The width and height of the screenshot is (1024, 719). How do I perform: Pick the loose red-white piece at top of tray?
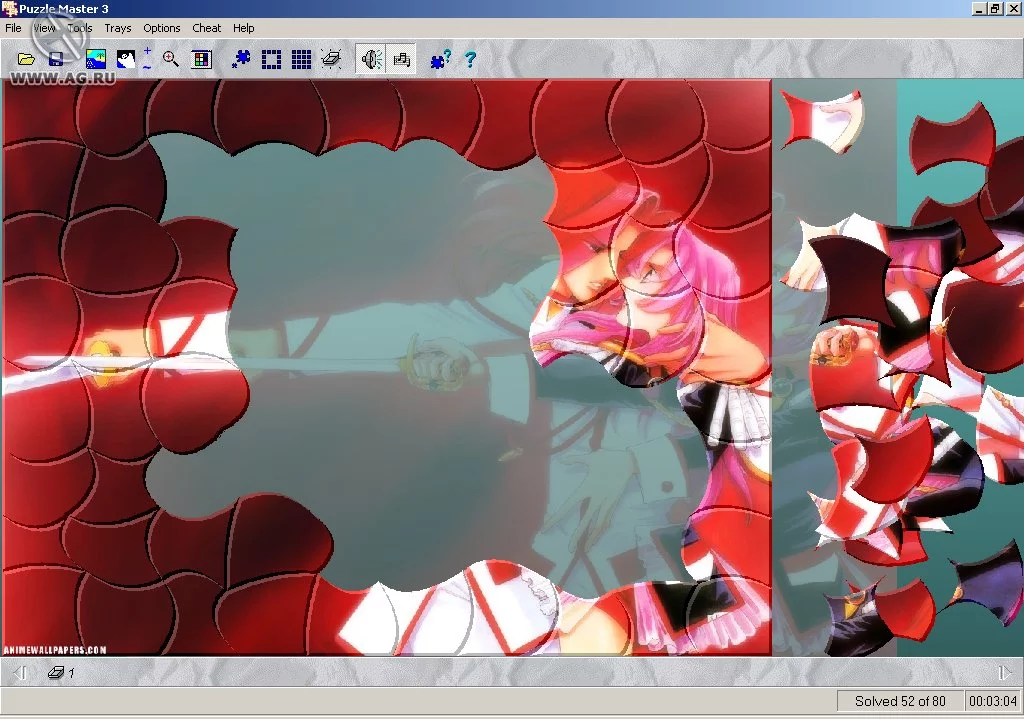click(x=822, y=120)
